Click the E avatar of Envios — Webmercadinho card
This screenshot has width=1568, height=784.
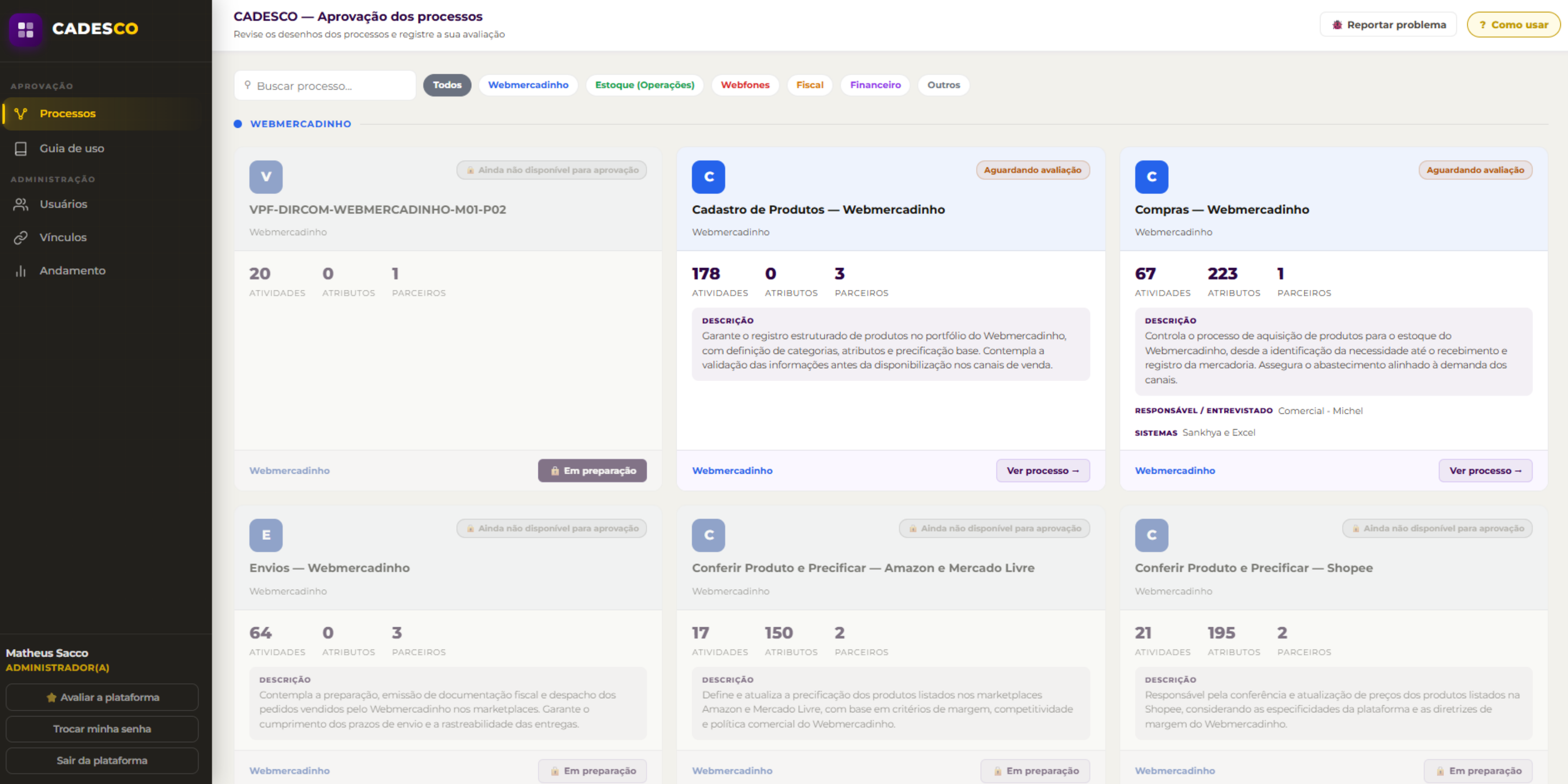[266, 535]
